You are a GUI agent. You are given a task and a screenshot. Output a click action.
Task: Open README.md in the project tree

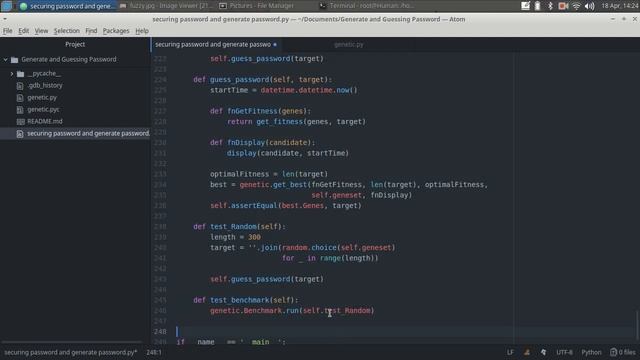(45, 121)
